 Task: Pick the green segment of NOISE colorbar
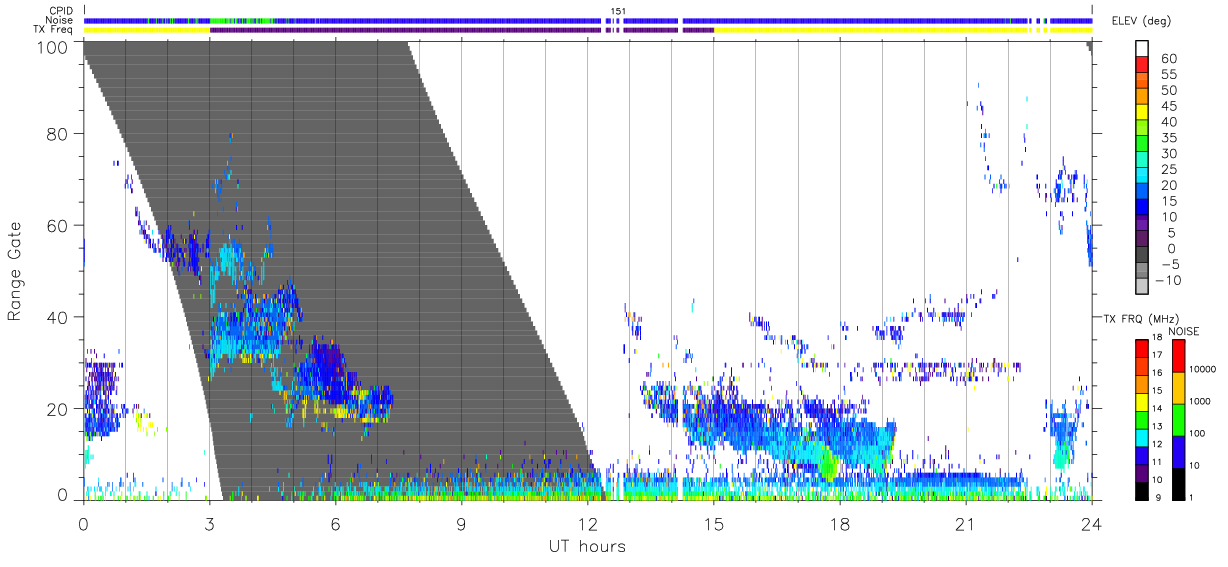[x=1179, y=419]
